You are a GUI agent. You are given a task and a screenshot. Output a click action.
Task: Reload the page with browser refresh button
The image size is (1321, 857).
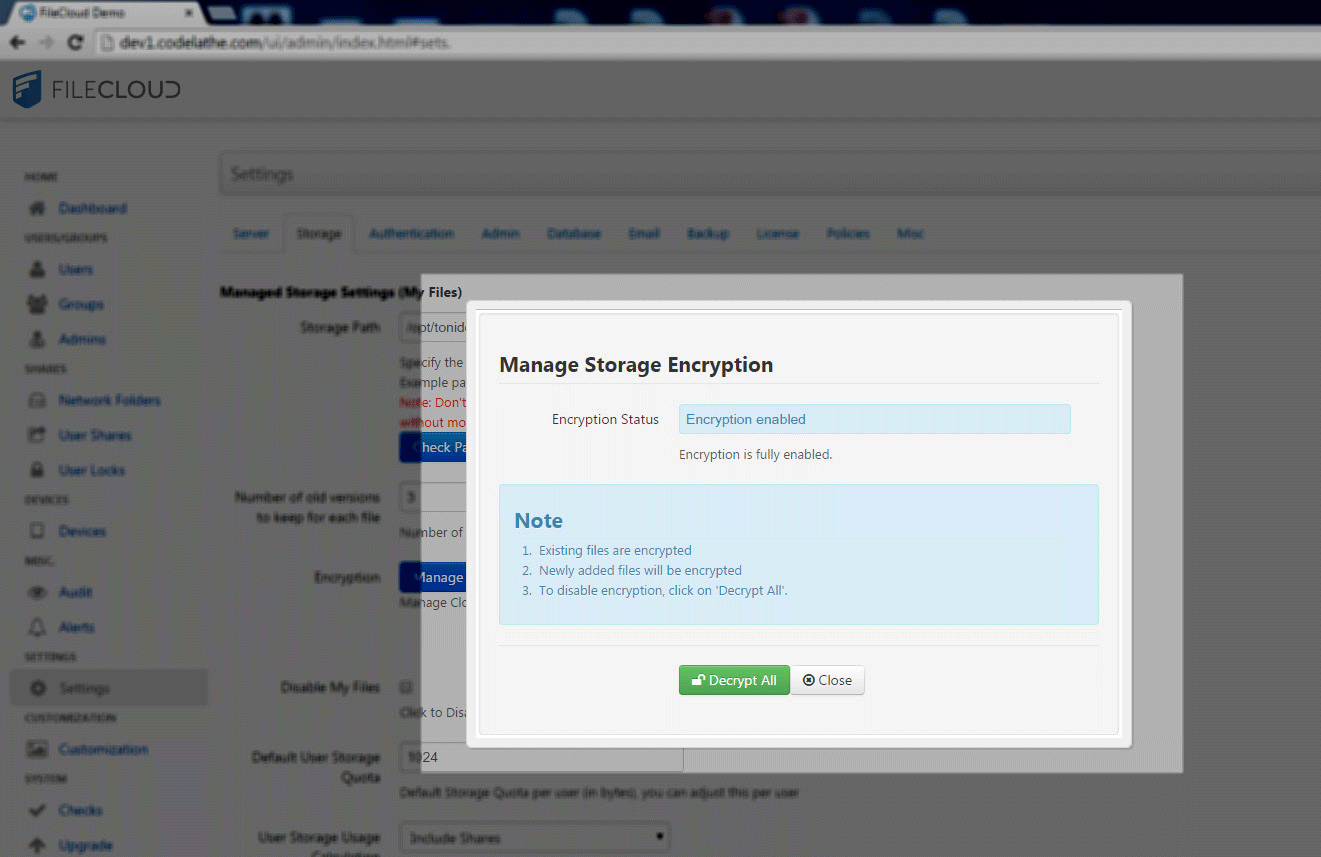tap(75, 43)
